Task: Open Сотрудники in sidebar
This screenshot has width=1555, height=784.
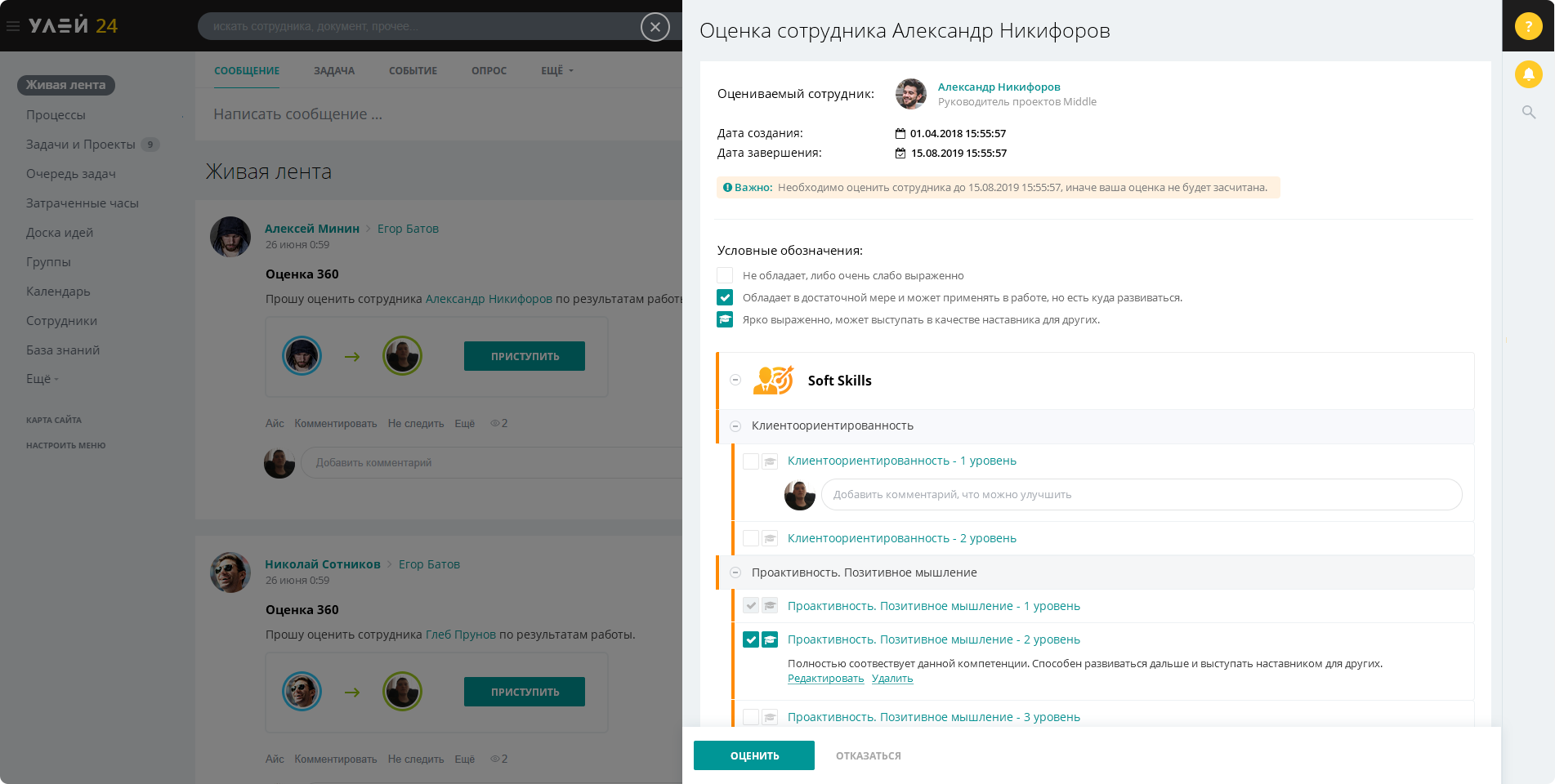Action: point(61,321)
